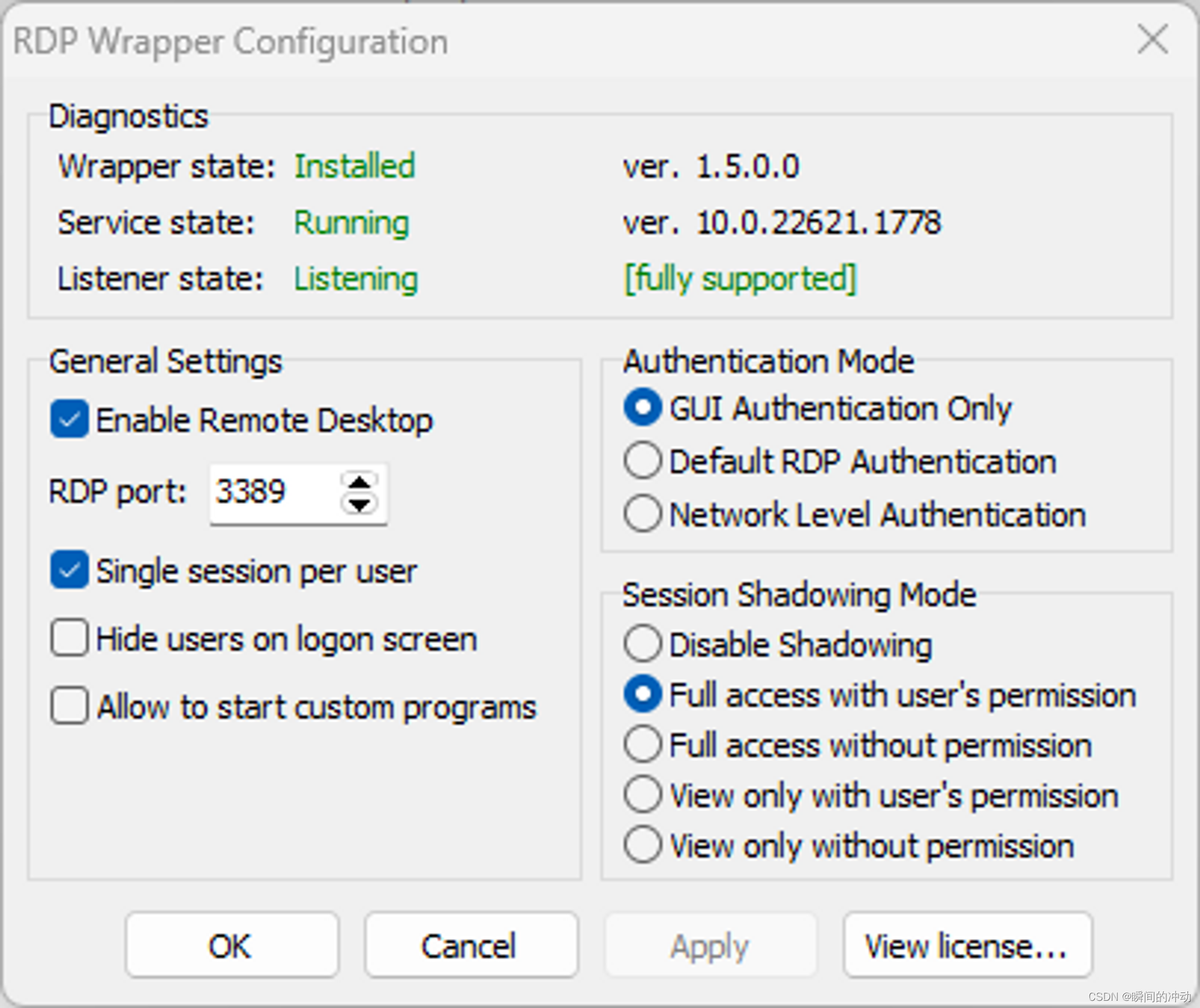Select View only without permission
This screenshot has height=1008, width=1200.
643,845
